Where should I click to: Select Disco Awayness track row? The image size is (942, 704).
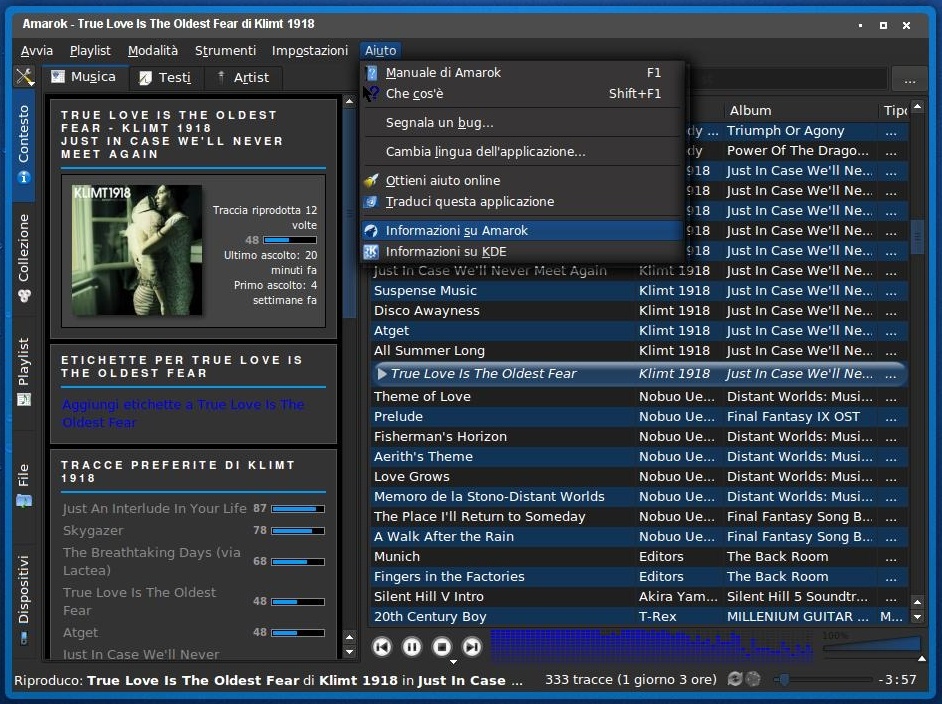click(639, 311)
